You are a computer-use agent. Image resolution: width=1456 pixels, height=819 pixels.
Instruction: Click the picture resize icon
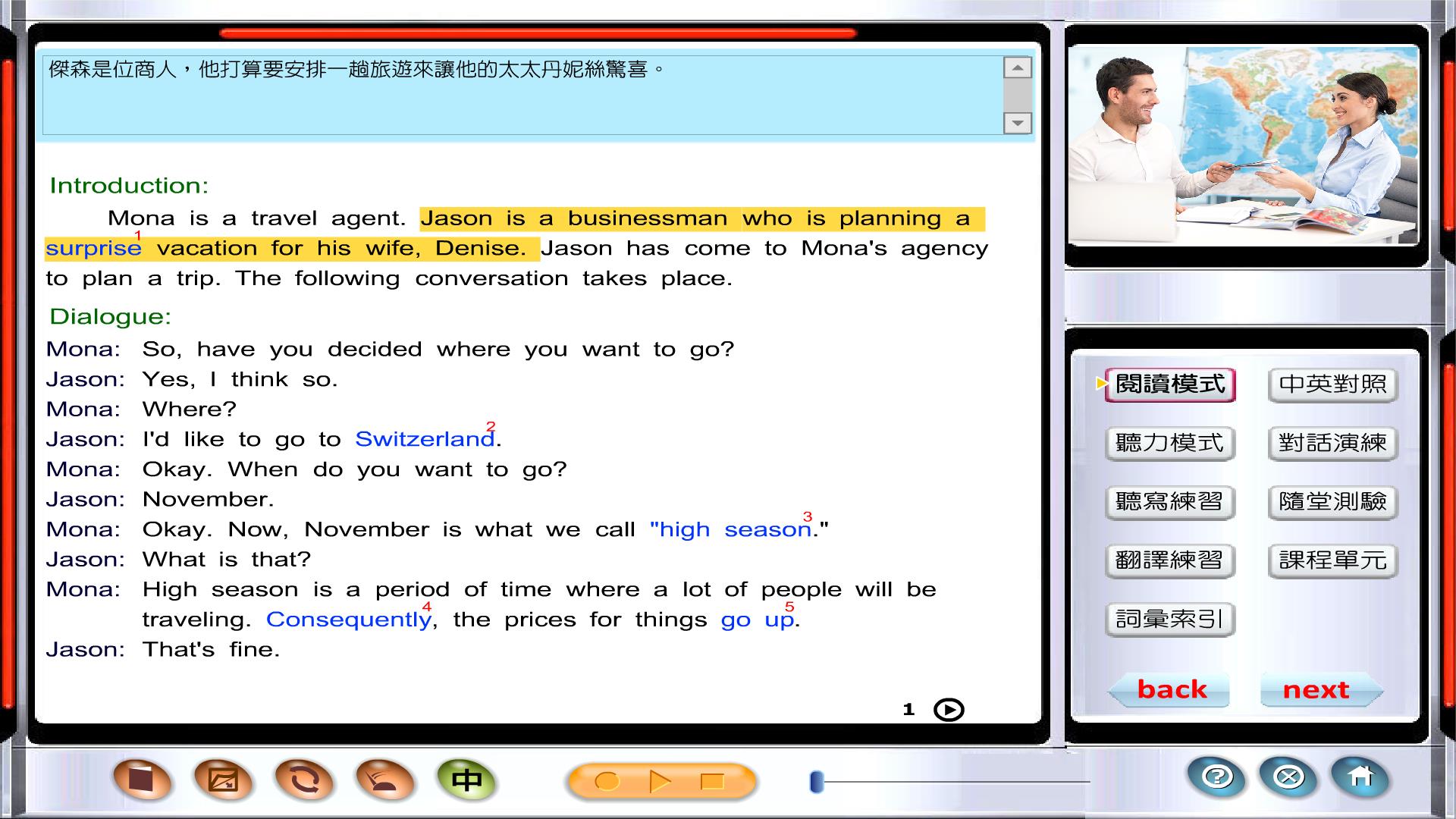pyautogui.click(x=223, y=780)
